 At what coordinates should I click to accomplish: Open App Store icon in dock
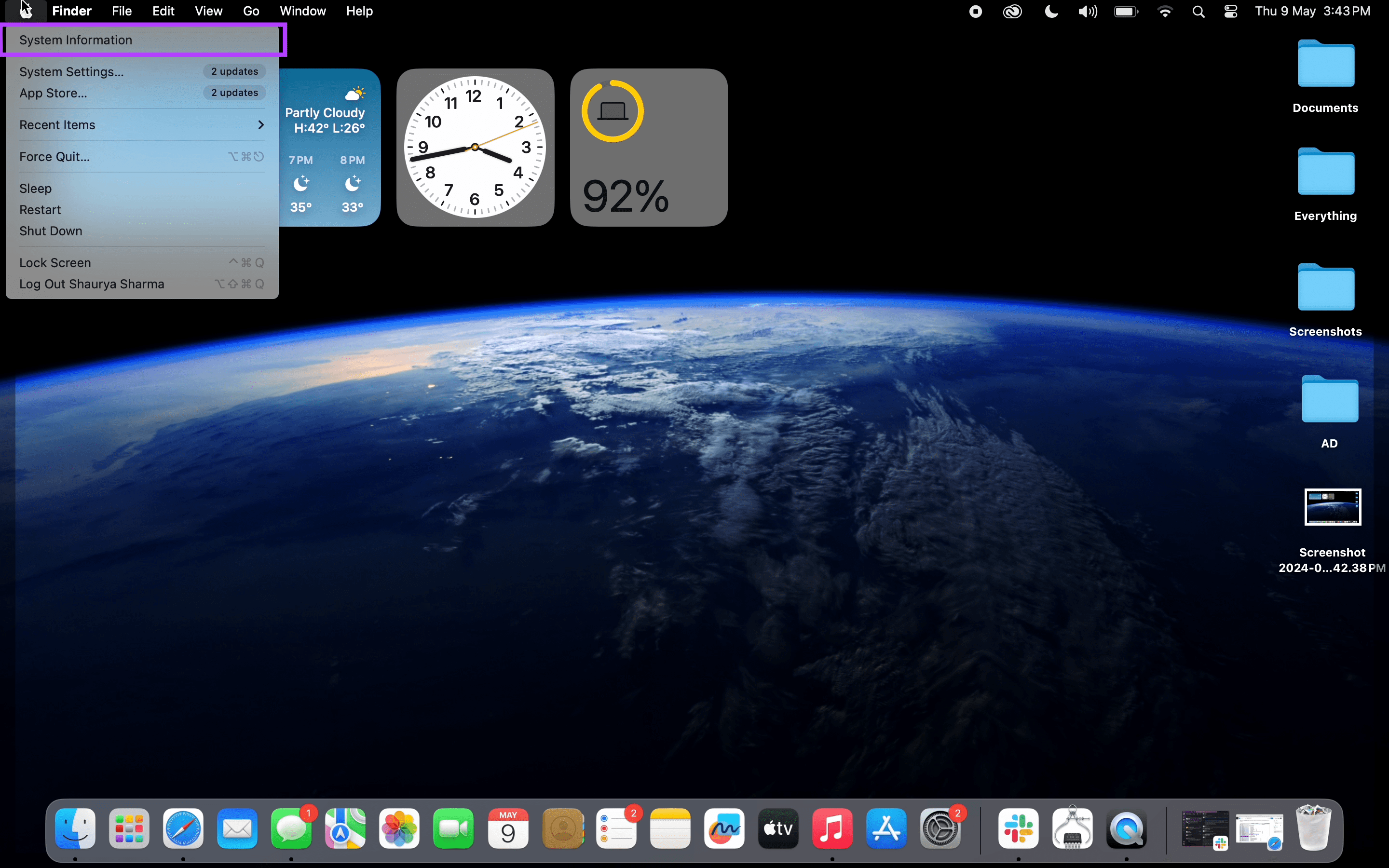886,829
